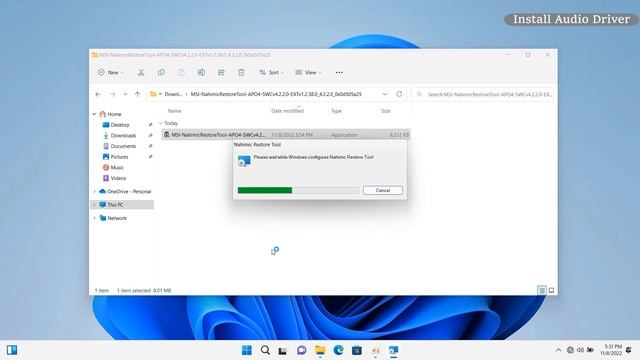Open the notifications bell icon
Screen dimensions: 640x360
(629, 350)
